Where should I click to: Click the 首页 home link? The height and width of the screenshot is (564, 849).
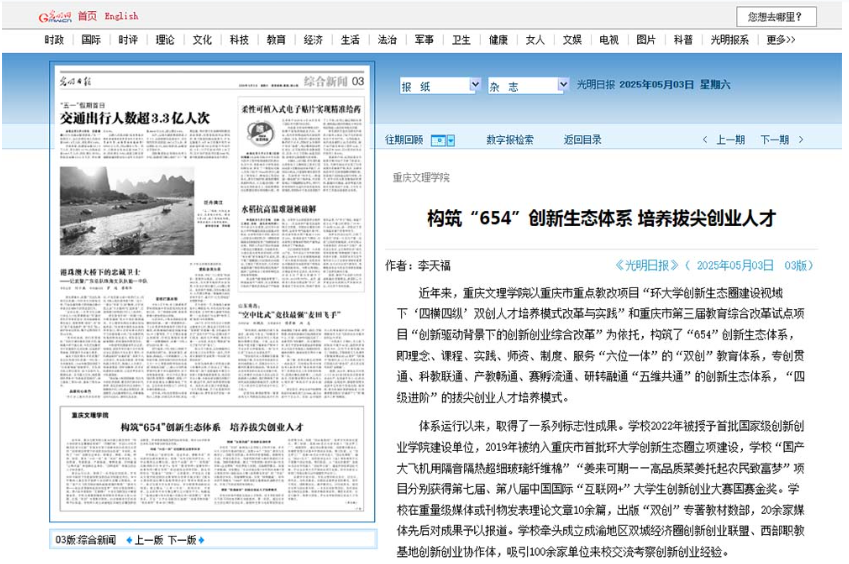88,16
